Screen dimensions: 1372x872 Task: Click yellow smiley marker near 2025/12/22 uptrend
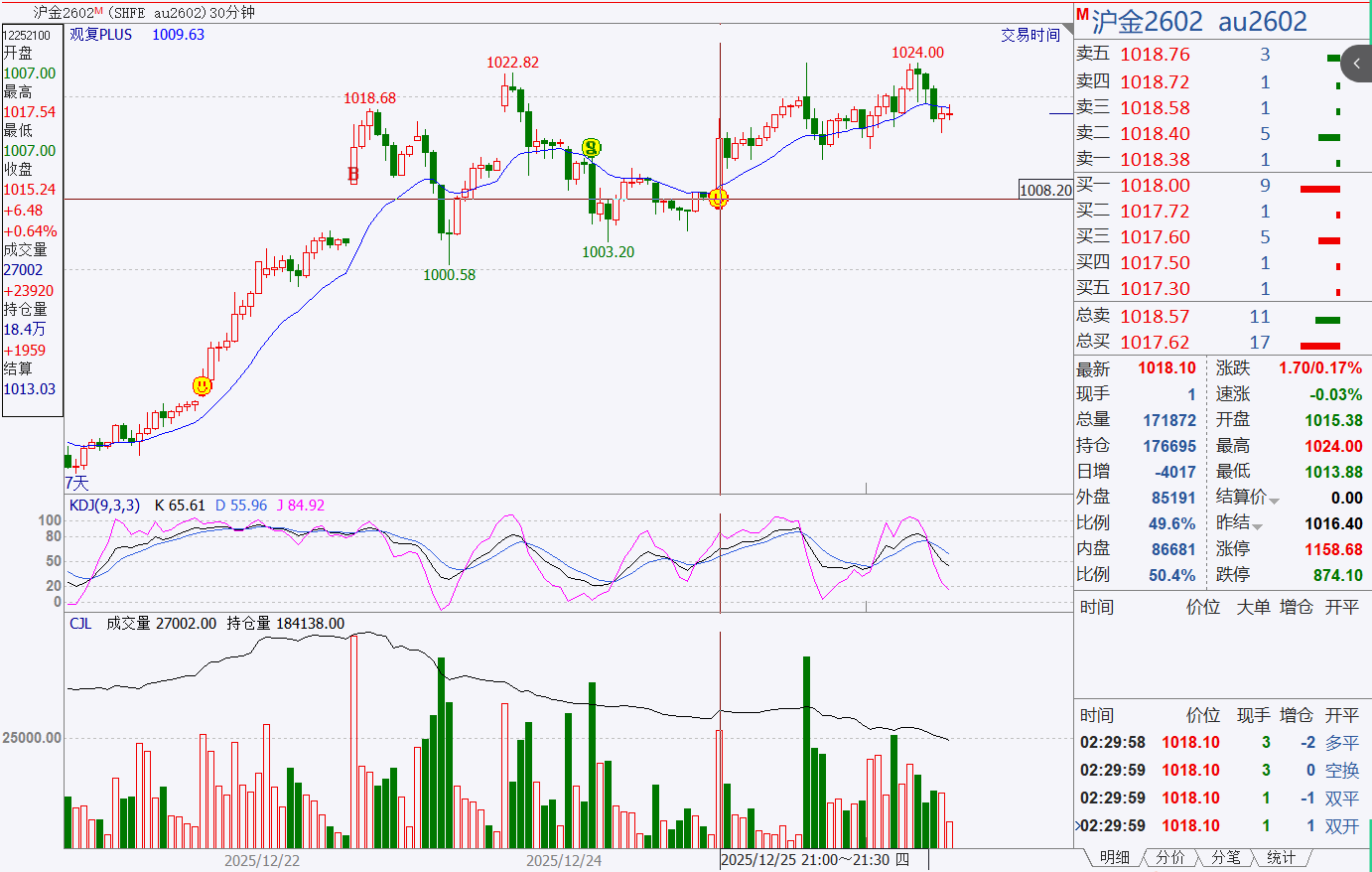(202, 385)
